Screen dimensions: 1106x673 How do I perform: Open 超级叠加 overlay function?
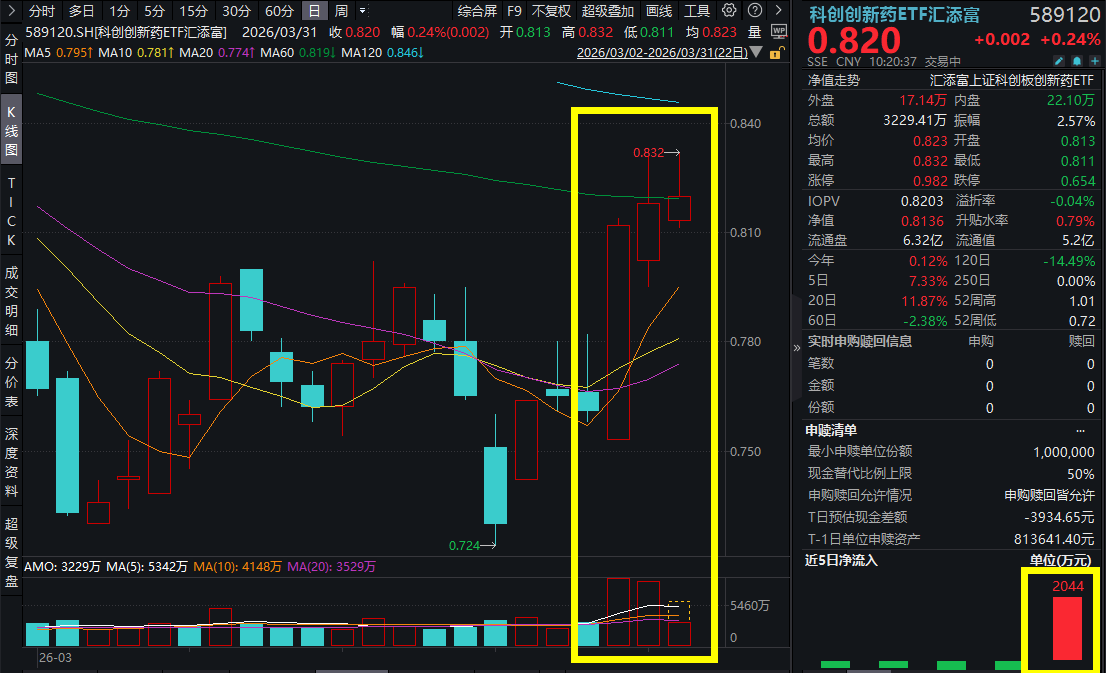608,13
